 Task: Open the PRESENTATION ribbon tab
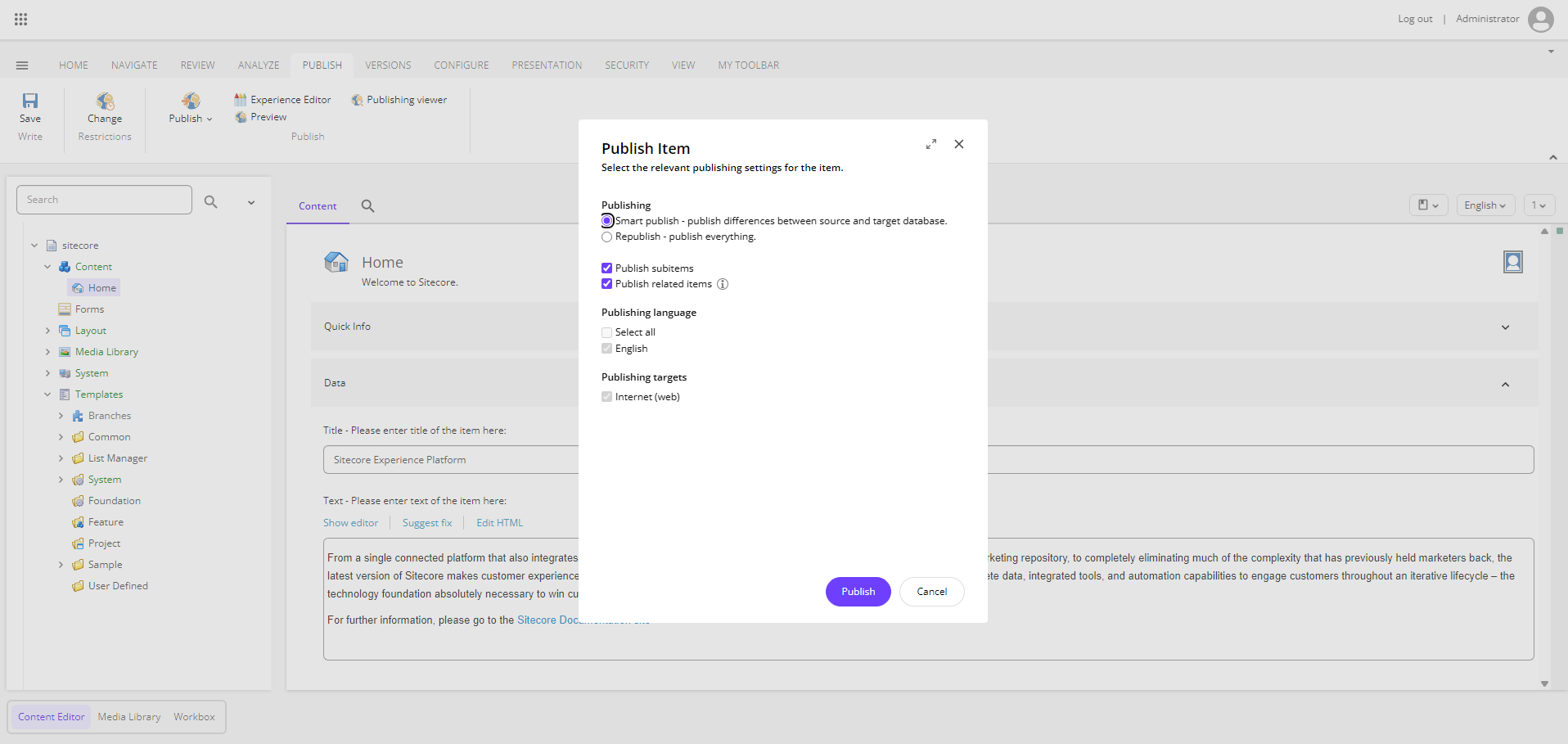[547, 65]
